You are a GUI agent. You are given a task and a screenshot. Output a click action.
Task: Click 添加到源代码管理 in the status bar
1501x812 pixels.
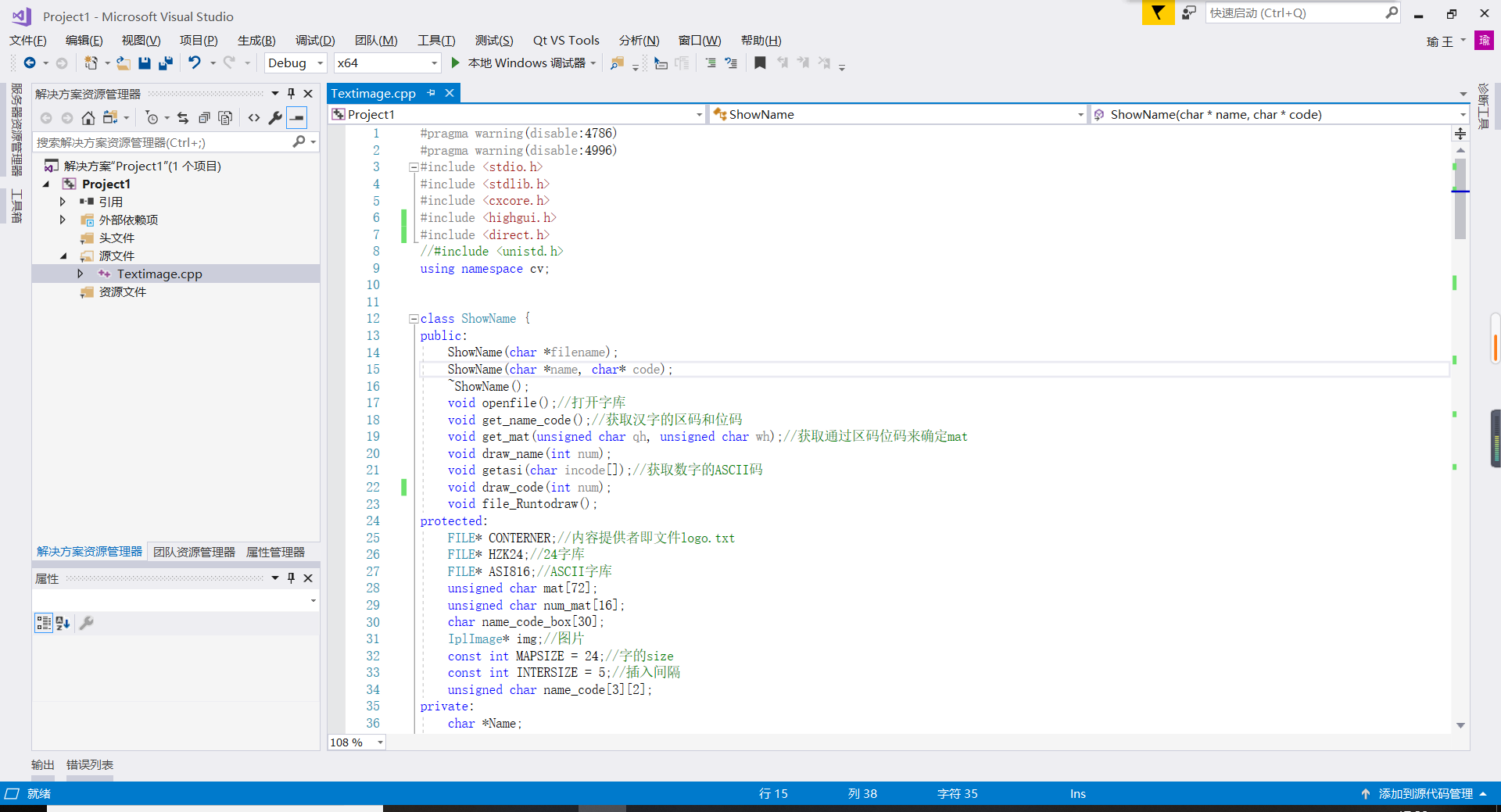pyautogui.click(x=1424, y=794)
